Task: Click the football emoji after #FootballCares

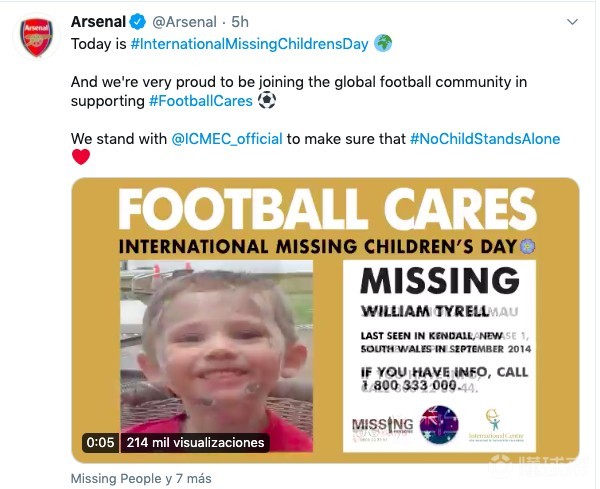Action: pos(267,100)
